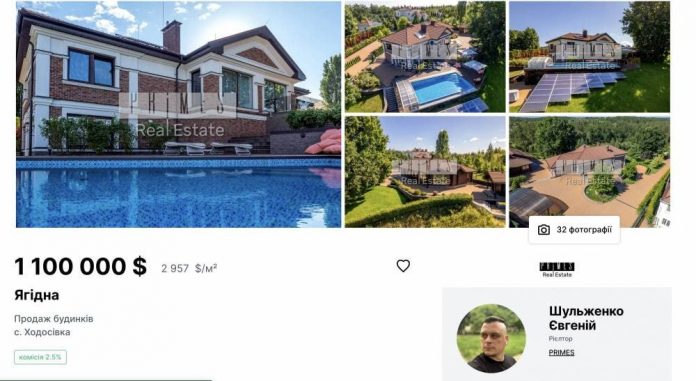This screenshot has height=381, width=696.
Task: Click the комісія 2.5% badge
Action: coord(40,357)
